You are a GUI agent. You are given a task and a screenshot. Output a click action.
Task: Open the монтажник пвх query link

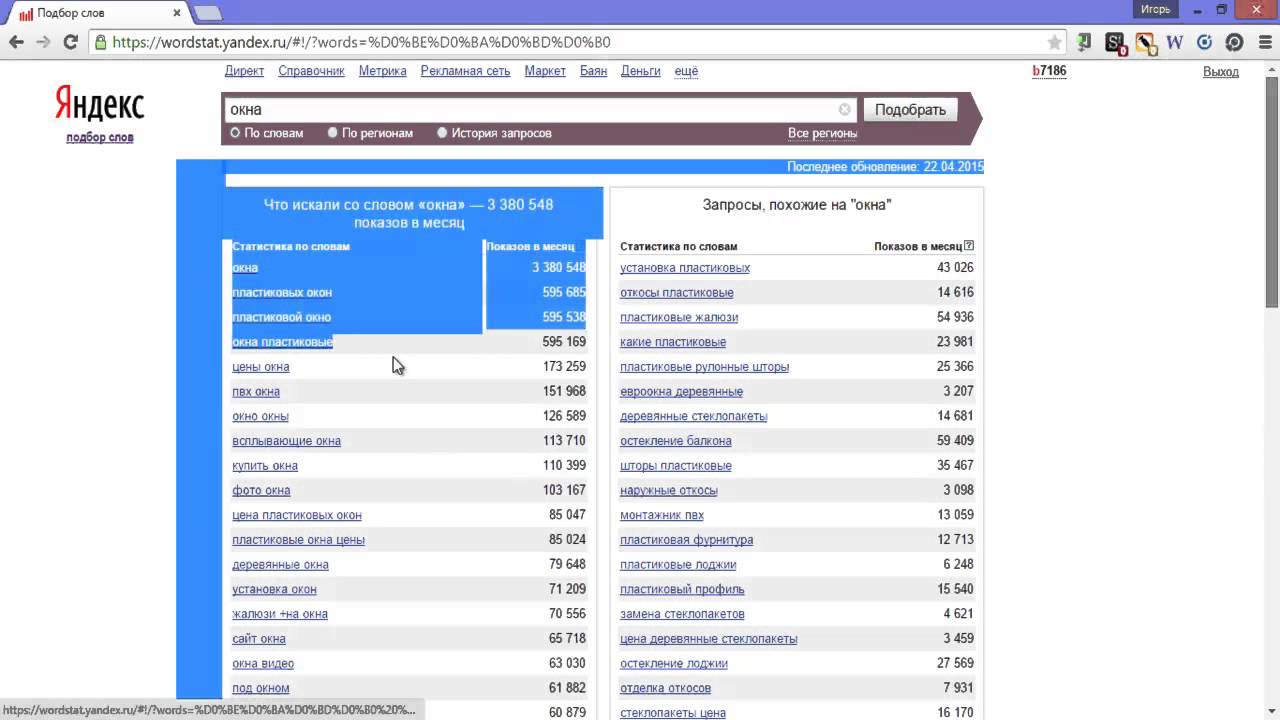(x=661, y=515)
